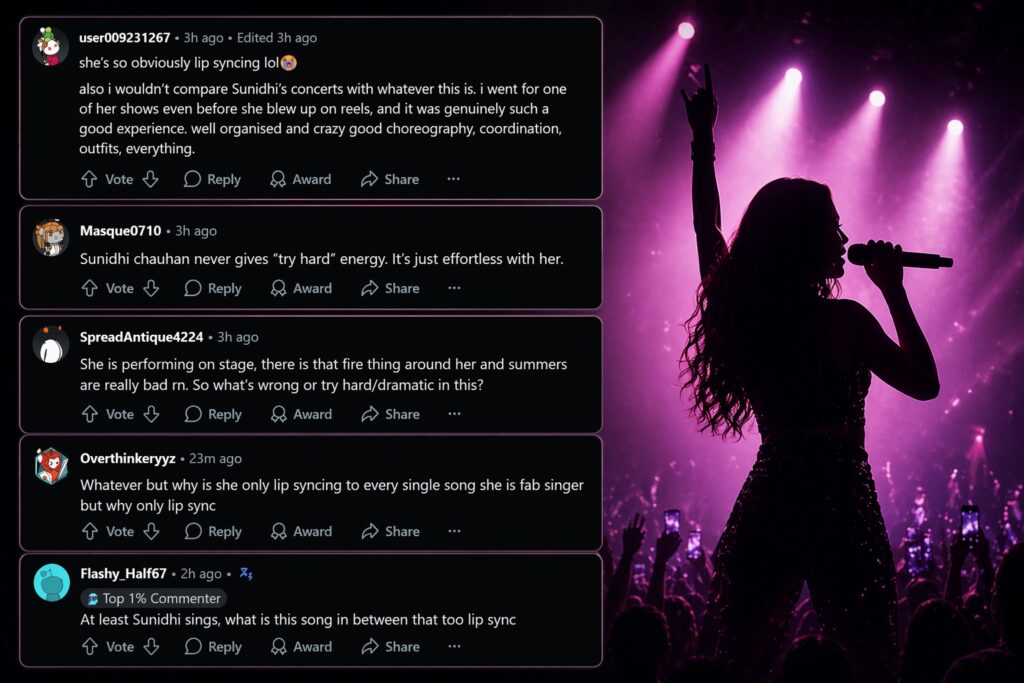The height and width of the screenshot is (683, 1024).
Task: Award Flashy_Half67's comment
Action: coord(300,647)
